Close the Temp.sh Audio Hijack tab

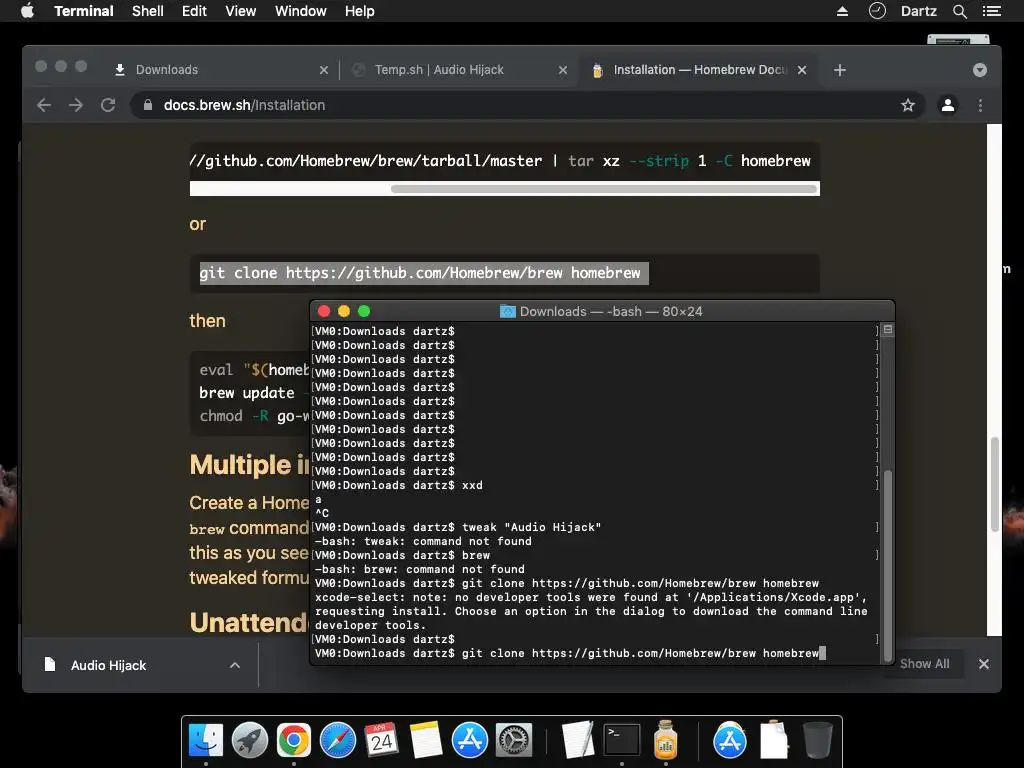[563, 70]
